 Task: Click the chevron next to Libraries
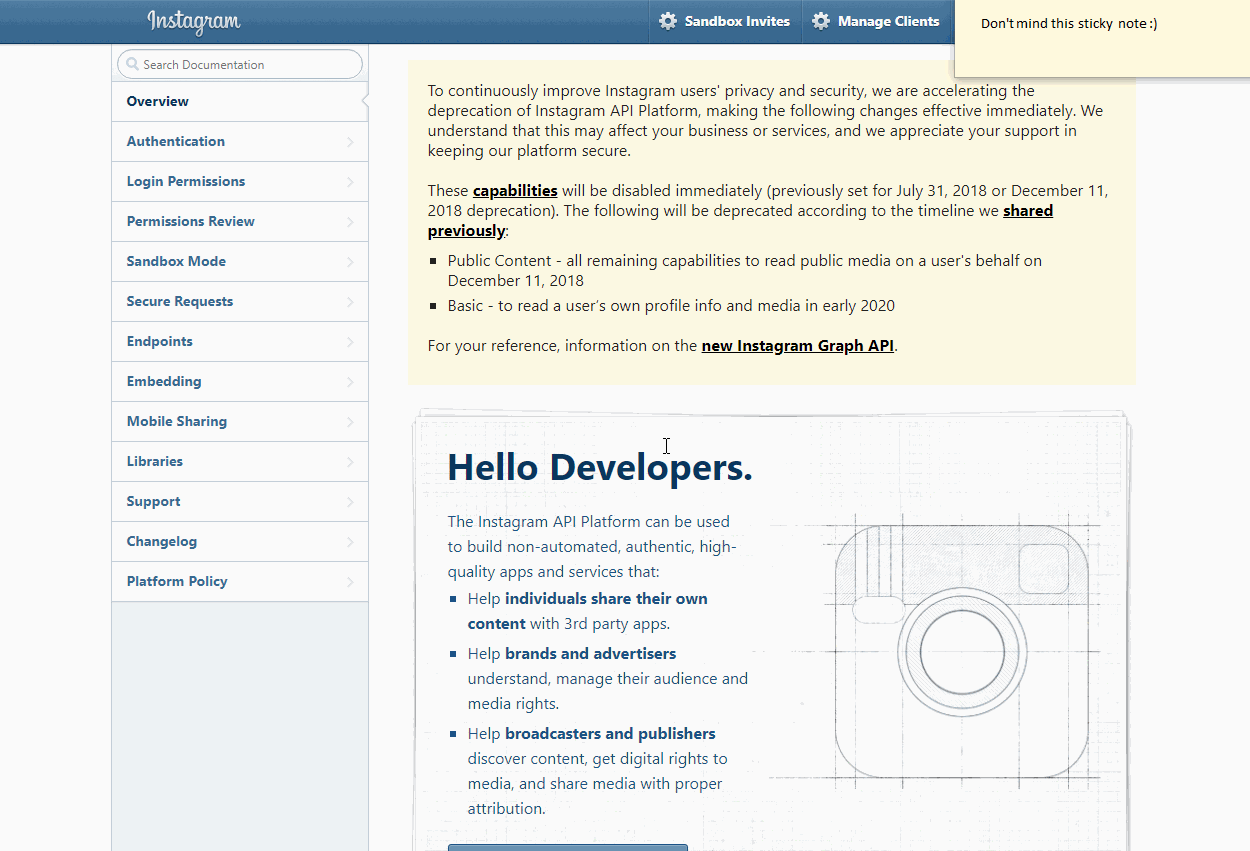coord(350,462)
